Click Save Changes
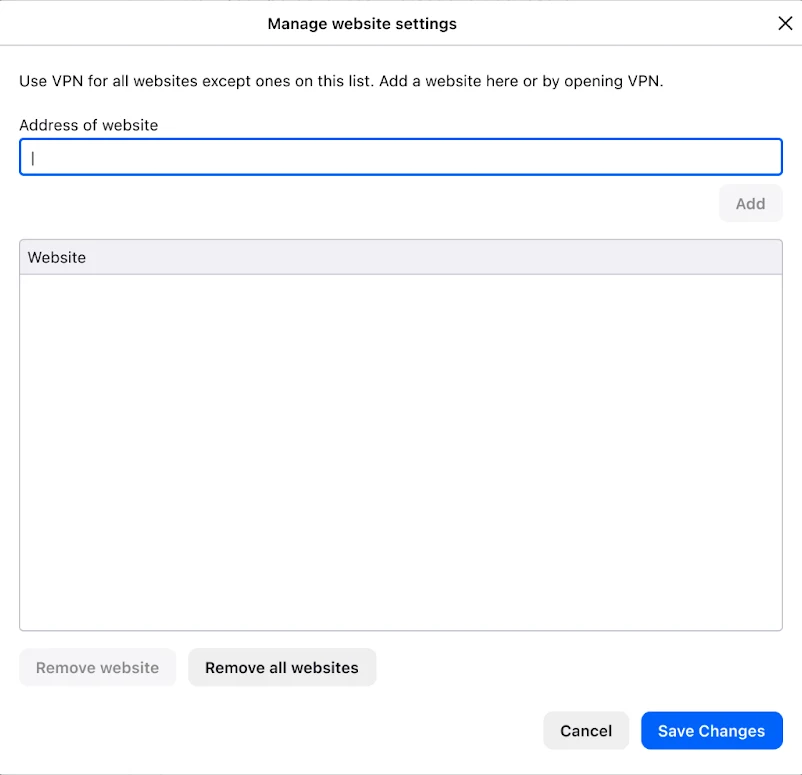Image resolution: width=802 pixels, height=775 pixels. coord(711,730)
